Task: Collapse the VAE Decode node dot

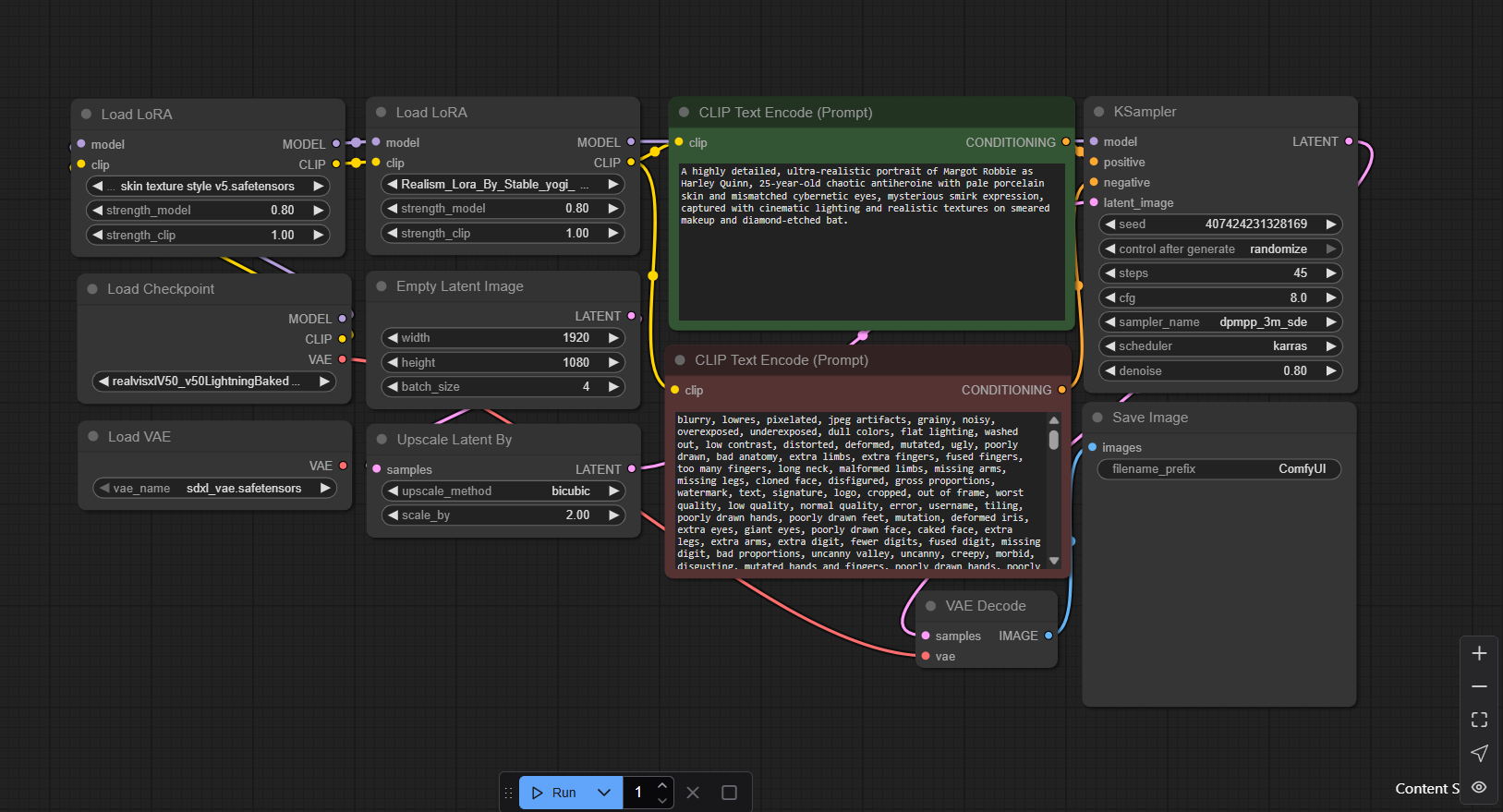Action: tap(930, 606)
